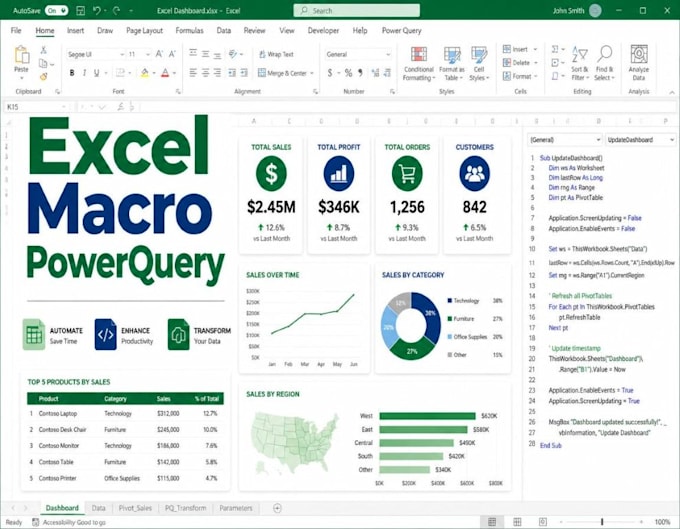Viewport: 680px width, 529px height.
Task: Open Cell Styles gallery
Action: coord(479,64)
